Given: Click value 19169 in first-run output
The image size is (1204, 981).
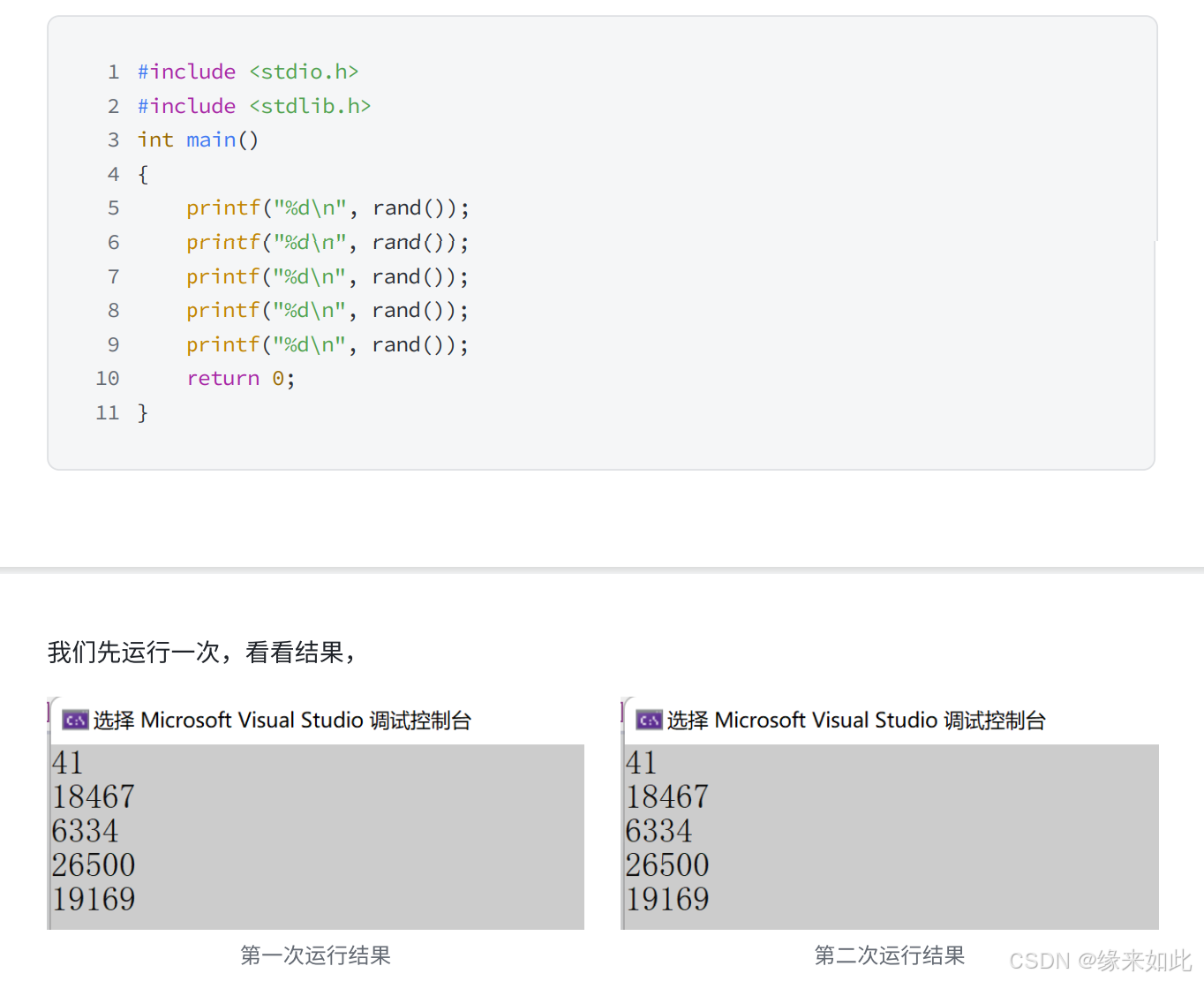Looking at the screenshot, I should [x=94, y=899].
